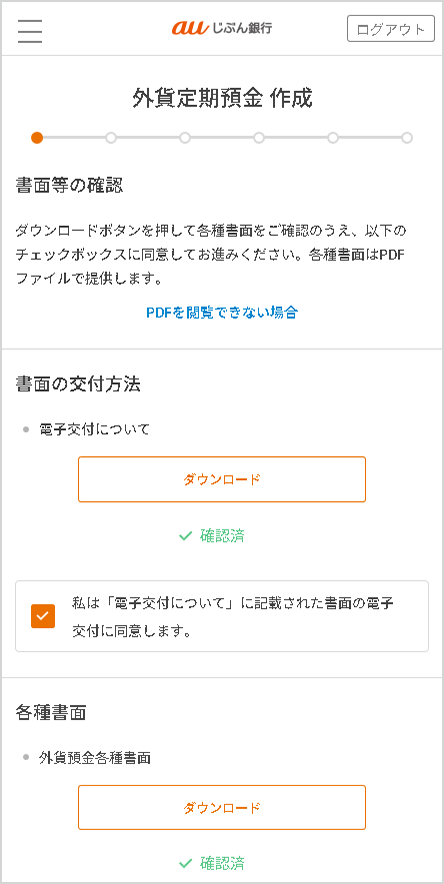Viewport: 444px width, 884px height.
Task: Select the fourth progress step circle
Action: click(x=259, y=138)
